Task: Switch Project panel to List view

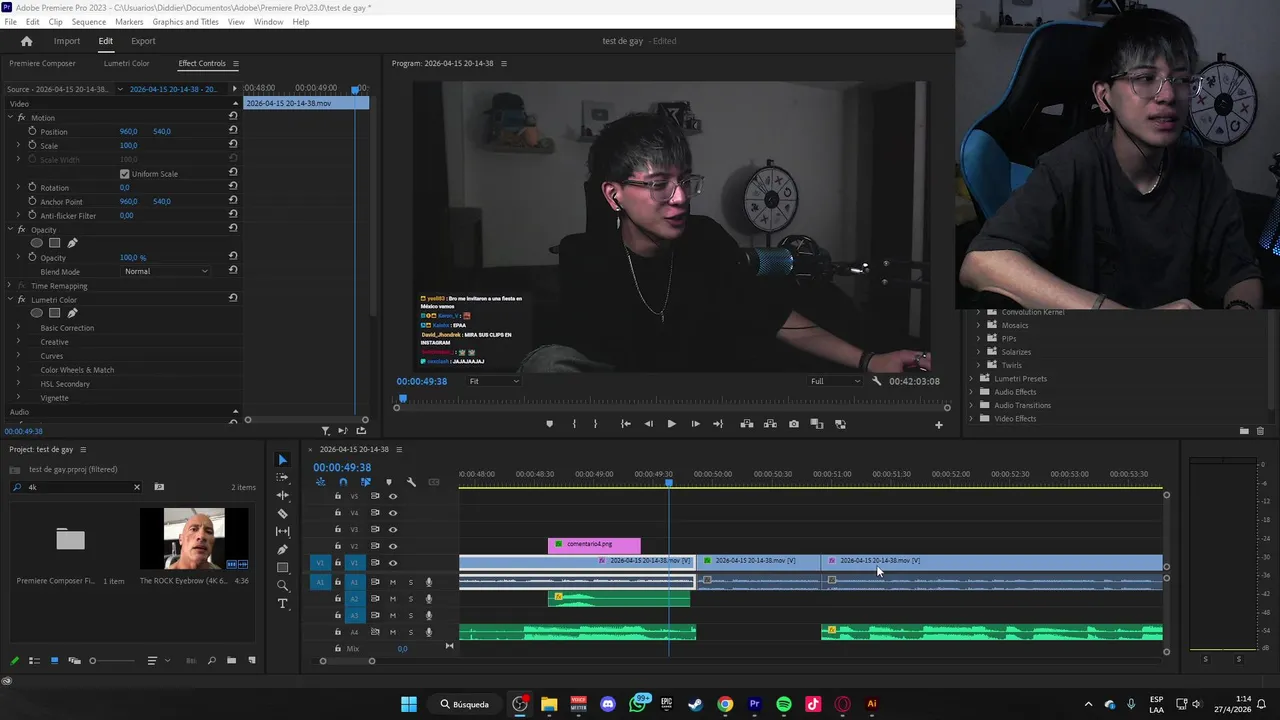Action: tap(34, 661)
